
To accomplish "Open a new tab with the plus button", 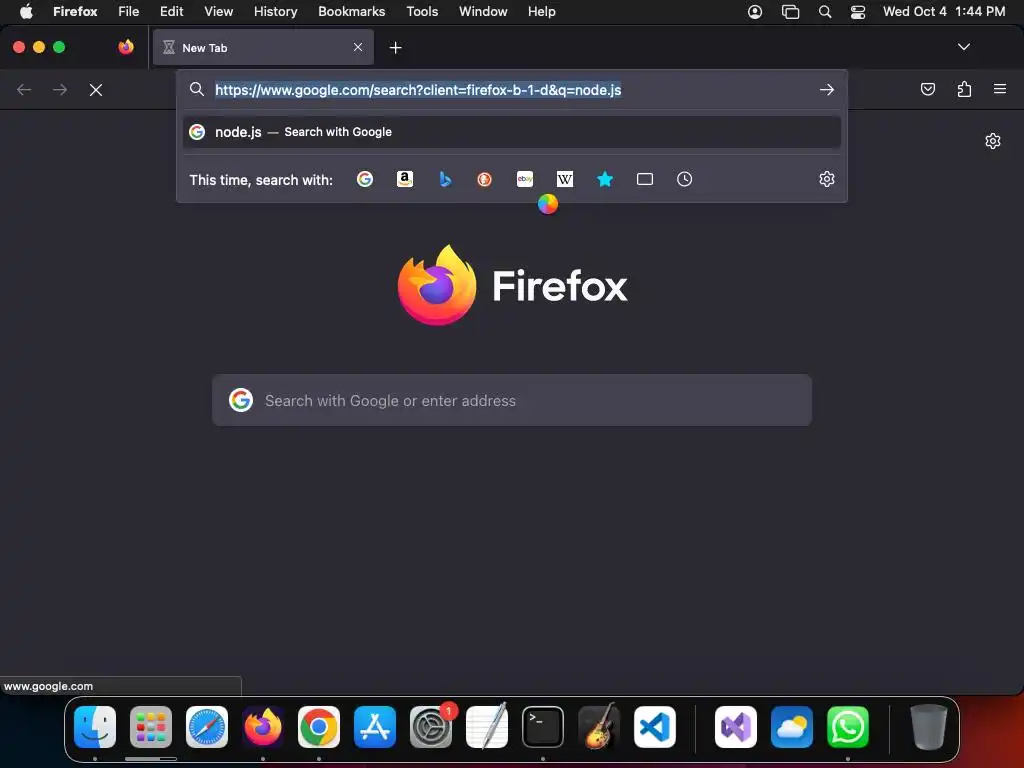I will pos(396,48).
